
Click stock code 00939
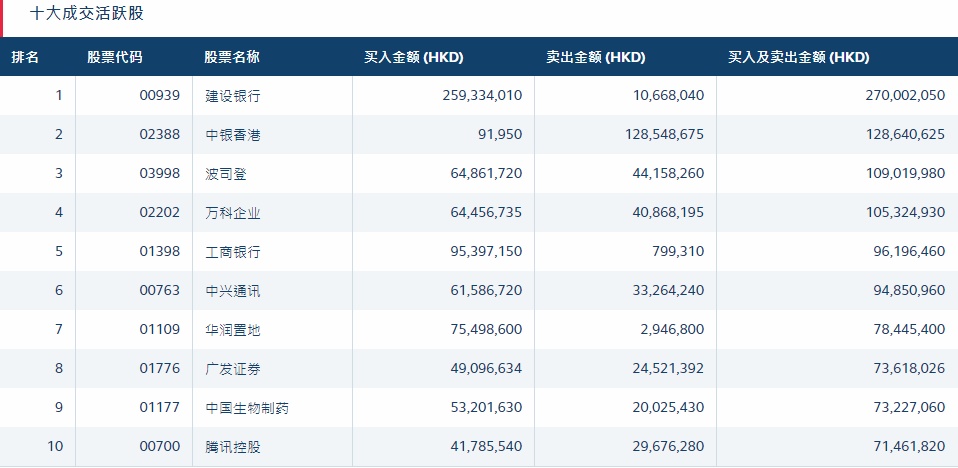[x=160, y=95]
